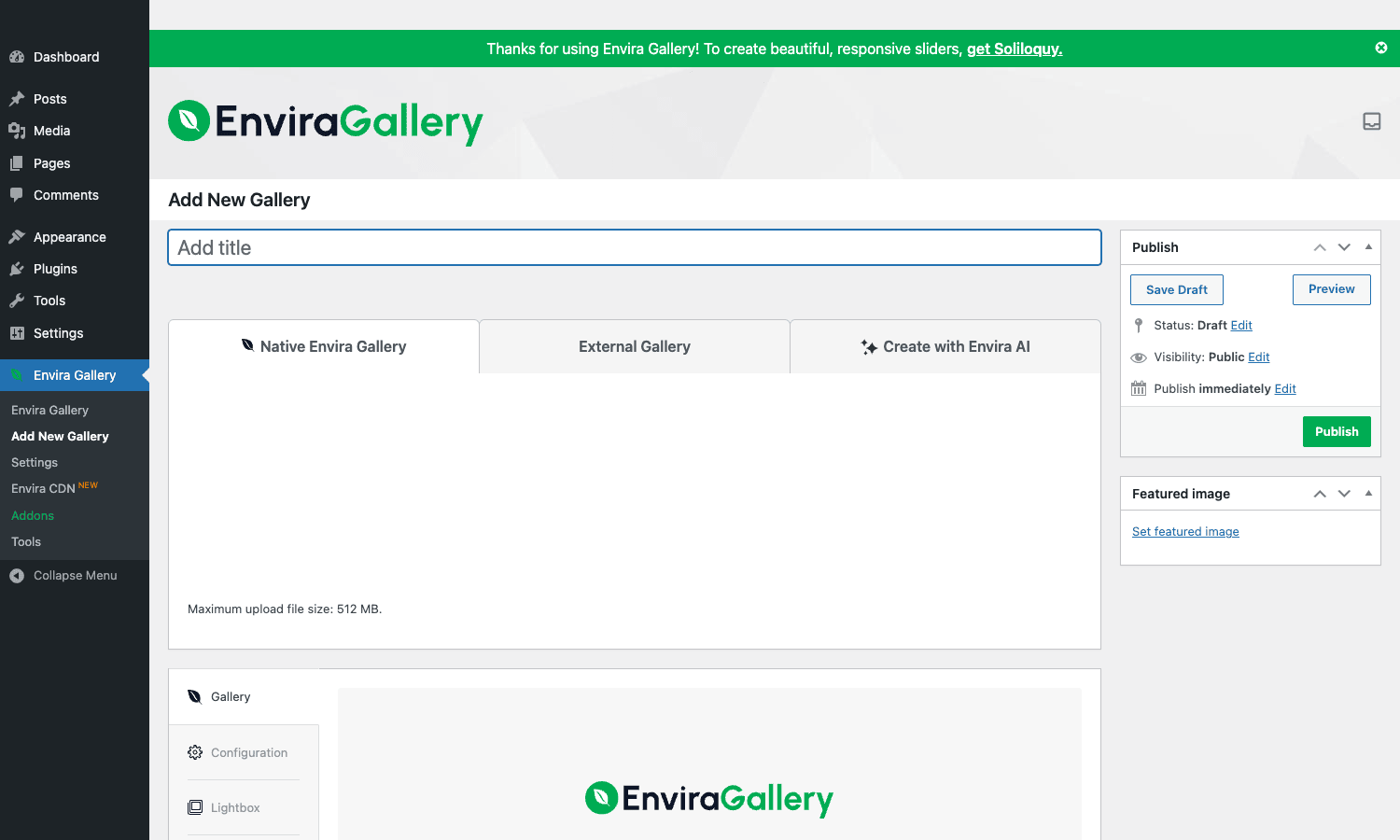The width and height of the screenshot is (1400, 840).
Task: Click the Appearance paintbrush icon
Action: [x=17, y=237]
